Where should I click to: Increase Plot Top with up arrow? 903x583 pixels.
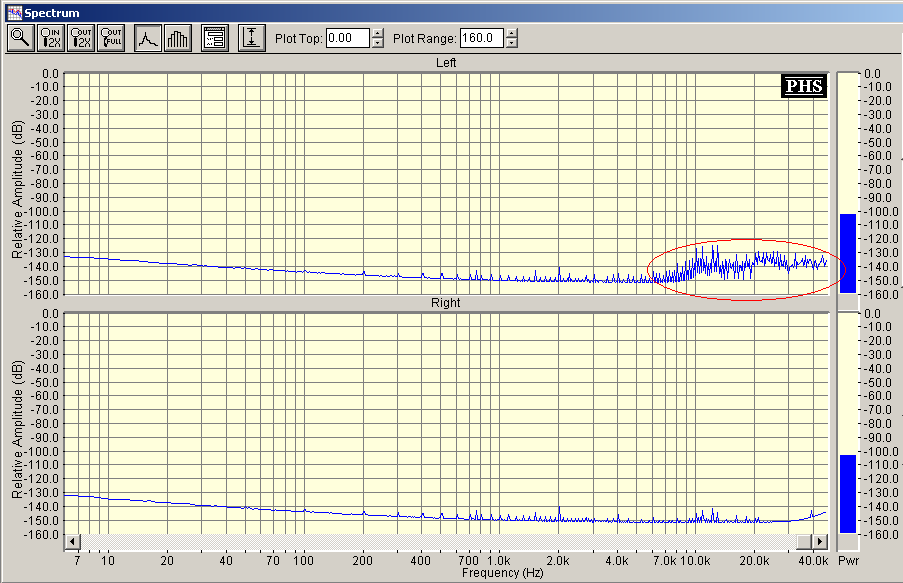coord(377,34)
